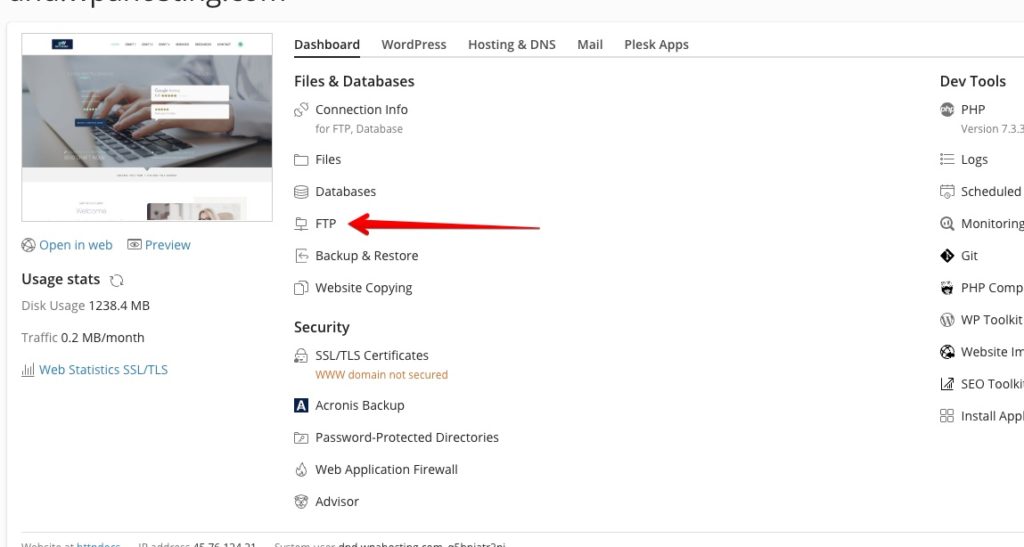
Task: Click the Disk Usage 1238.4 MB value
Action: coord(119,305)
